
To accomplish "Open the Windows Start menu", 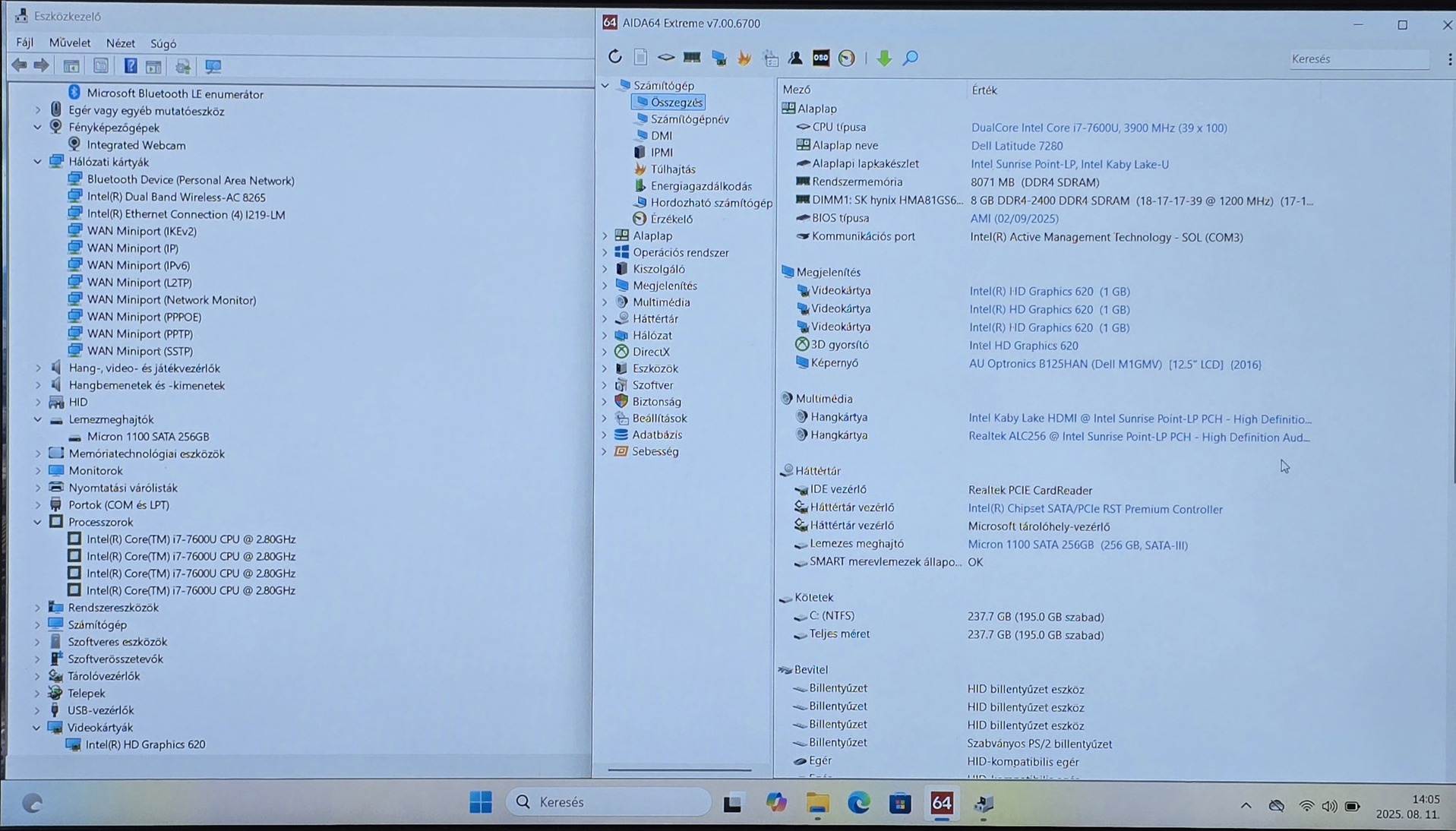I will pyautogui.click(x=481, y=802).
